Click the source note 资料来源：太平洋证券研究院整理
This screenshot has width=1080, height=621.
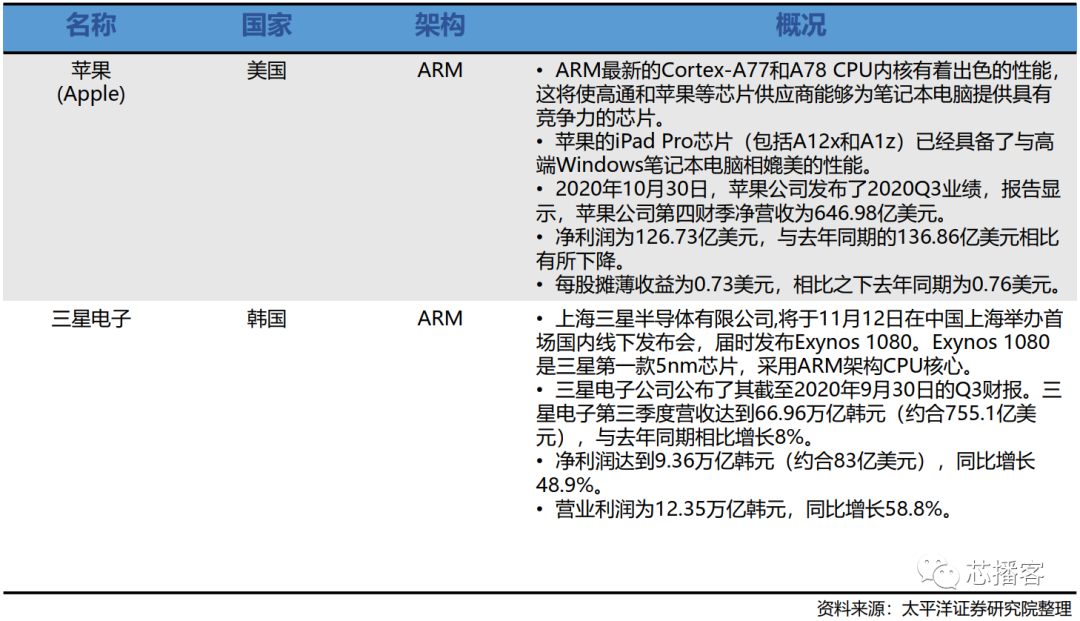coord(944,609)
